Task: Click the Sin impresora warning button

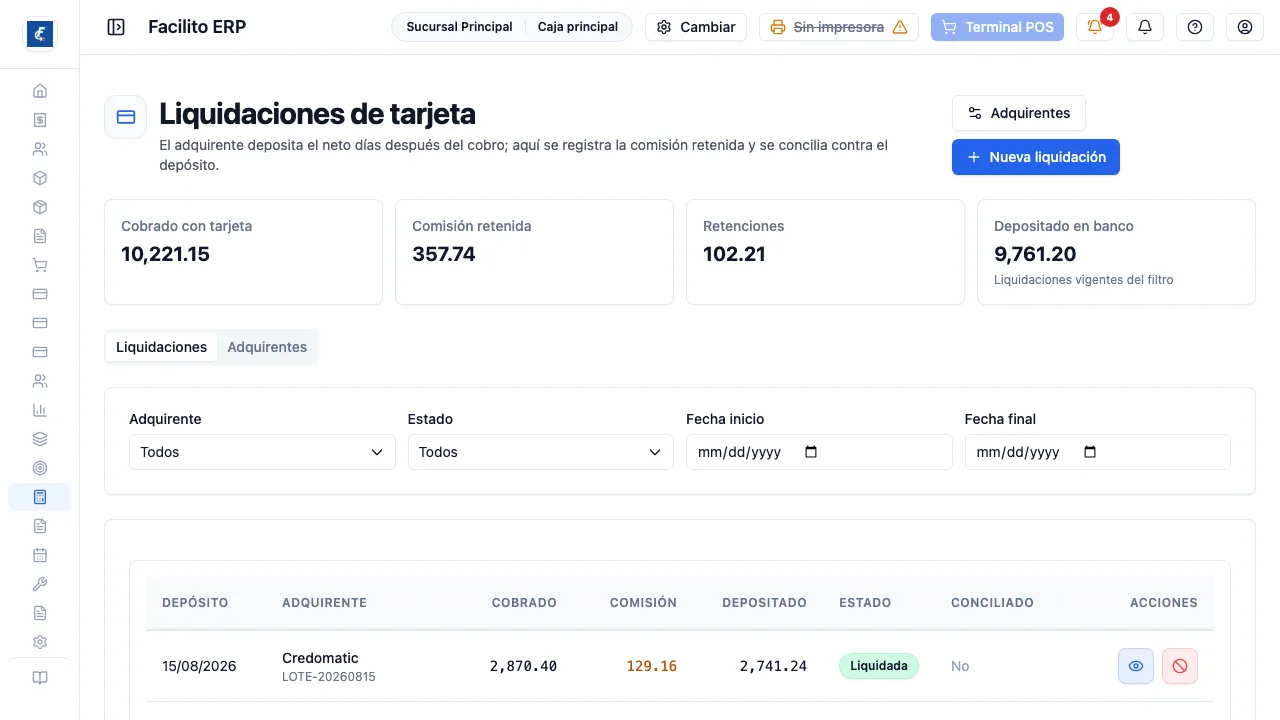Action: pyautogui.click(x=839, y=27)
